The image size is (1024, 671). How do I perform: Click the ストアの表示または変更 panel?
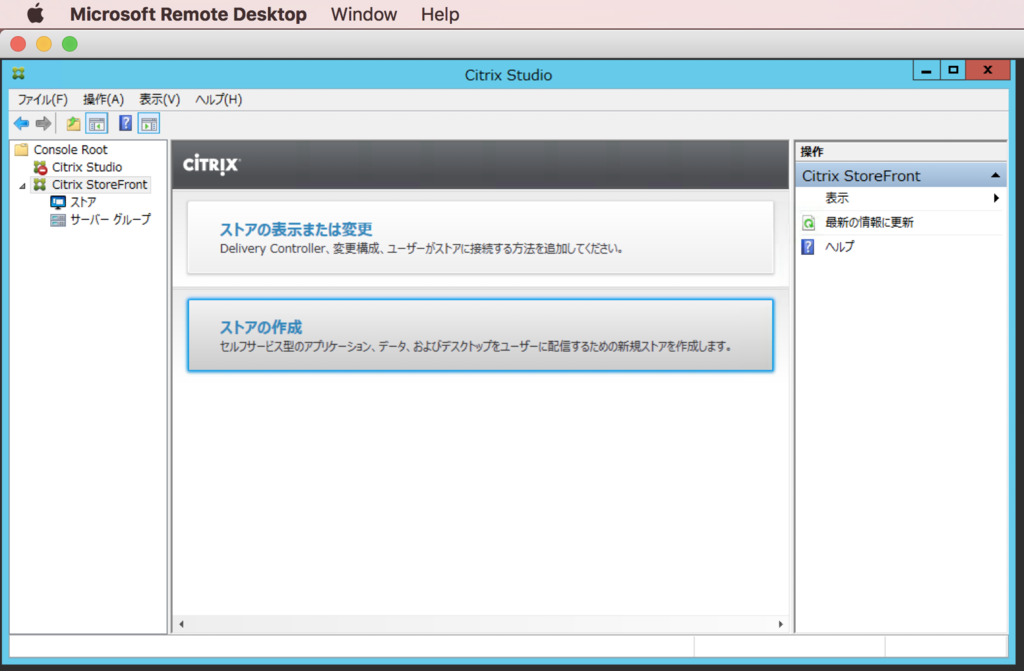[x=480, y=237]
